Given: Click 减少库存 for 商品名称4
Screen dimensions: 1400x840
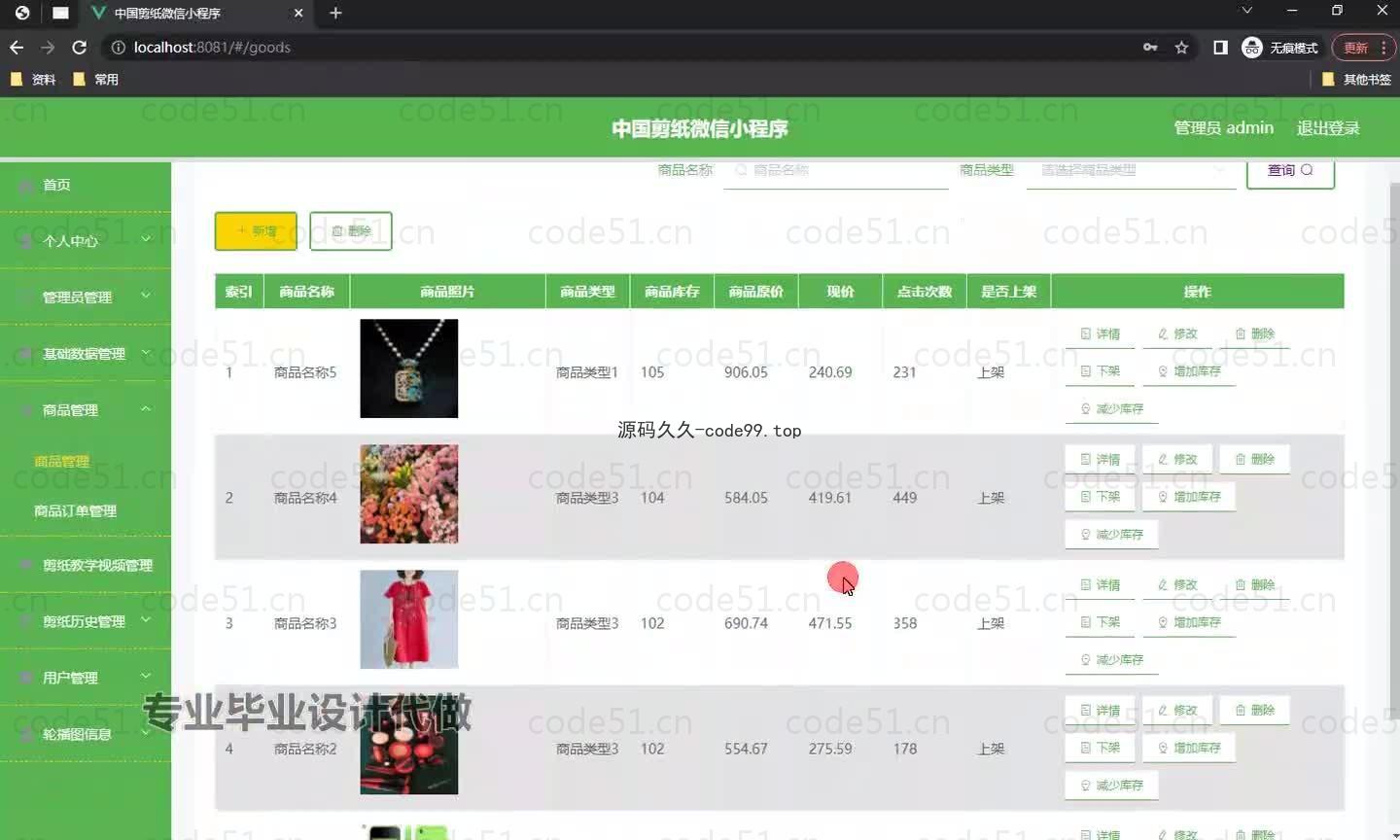Looking at the screenshot, I should 1112,535.
